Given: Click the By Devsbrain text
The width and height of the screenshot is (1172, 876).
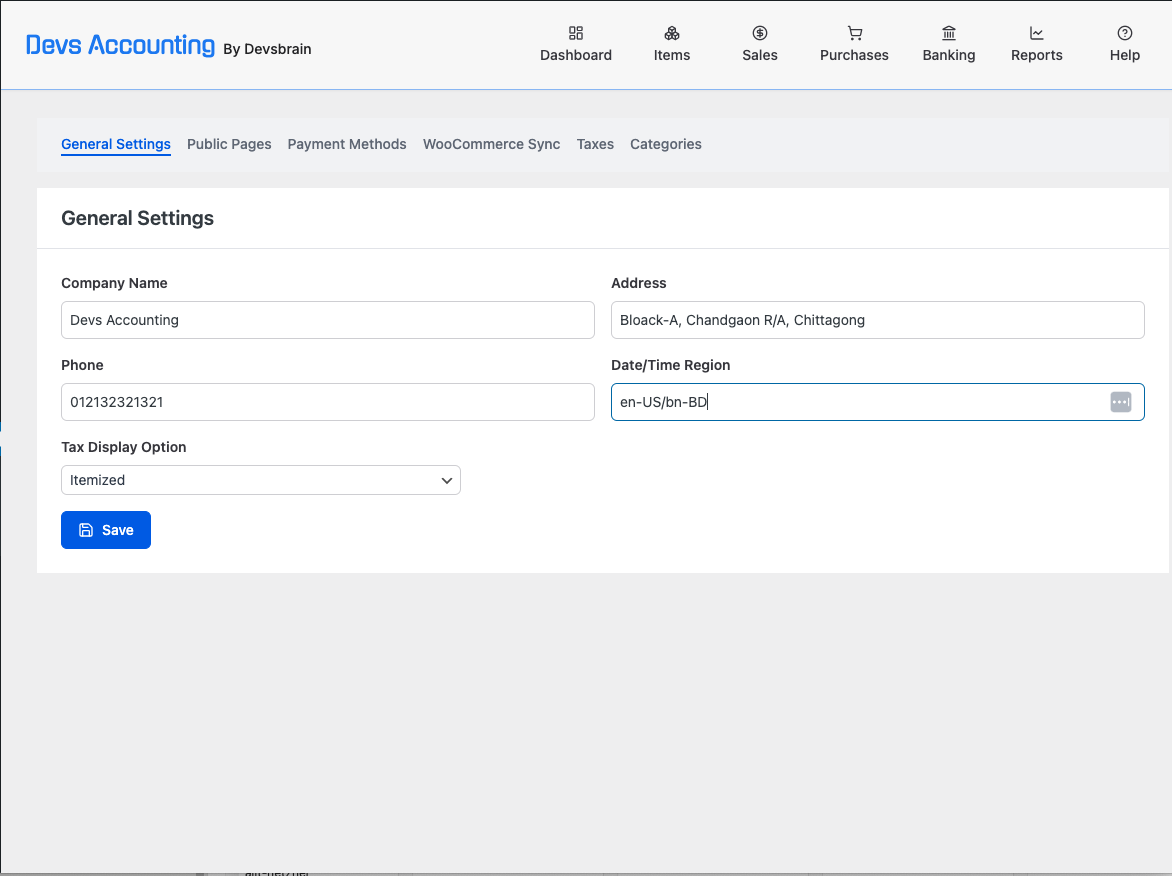Looking at the screenshot, I should pyautogui.click(x=267, y=49).
